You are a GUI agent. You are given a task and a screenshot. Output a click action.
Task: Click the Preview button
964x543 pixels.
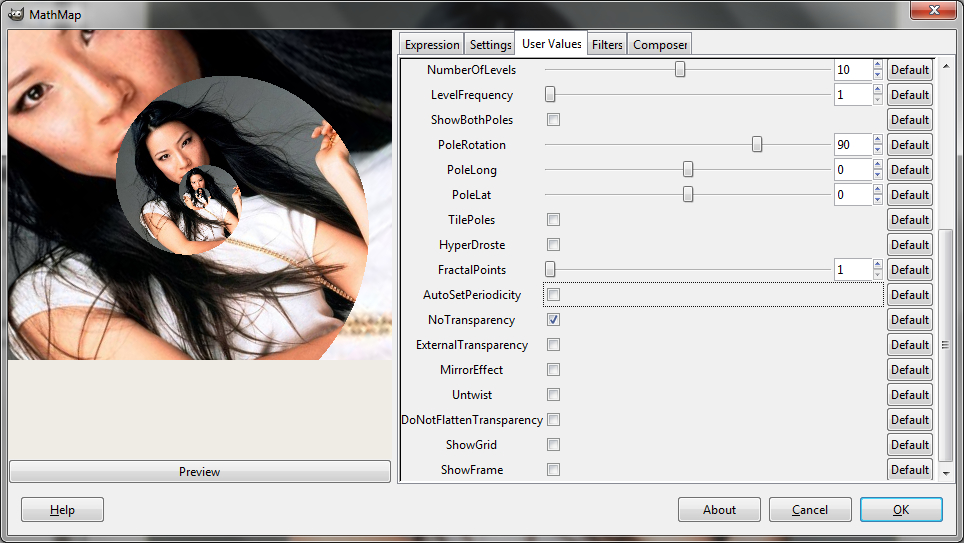(200, 472)
